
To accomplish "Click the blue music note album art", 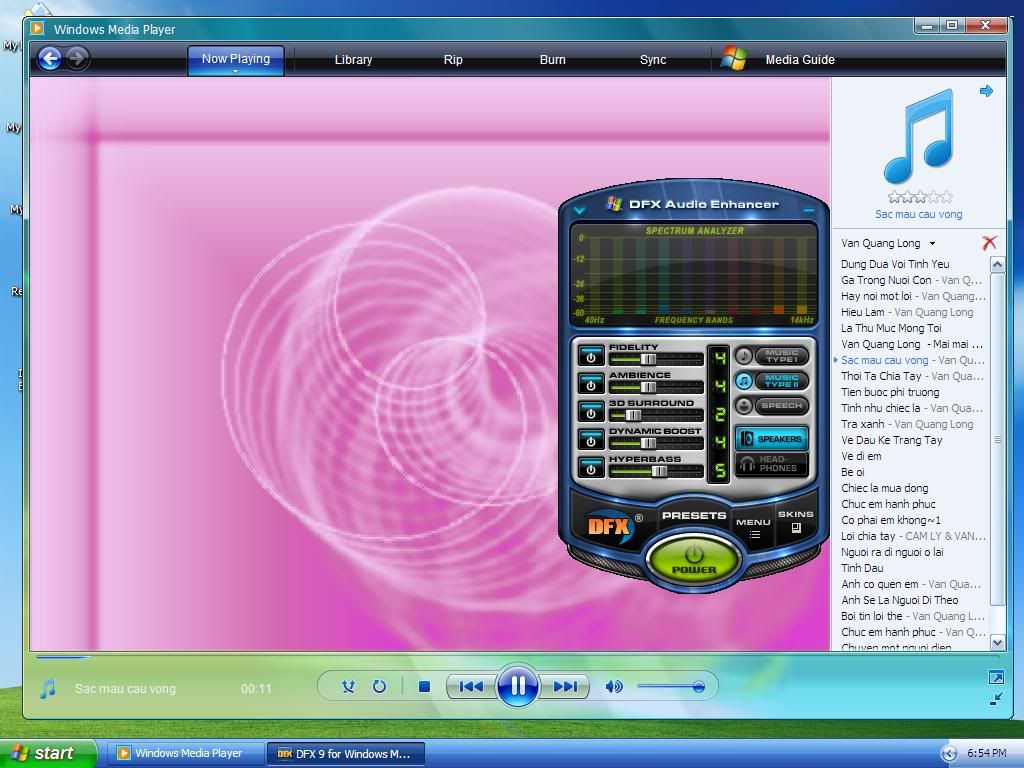I will [x=919, y=136].
